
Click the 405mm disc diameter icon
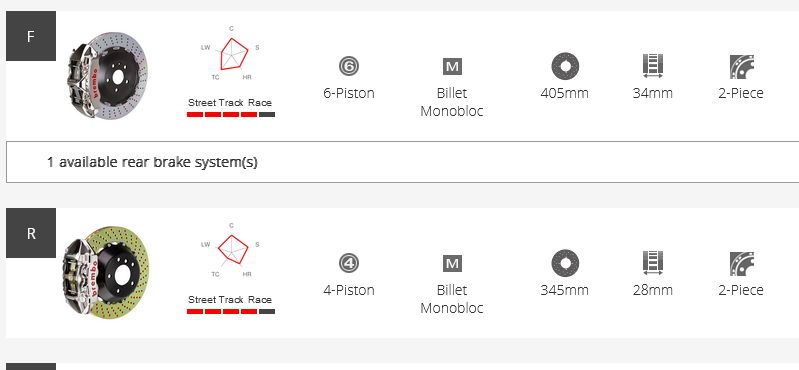coord(565,66)
